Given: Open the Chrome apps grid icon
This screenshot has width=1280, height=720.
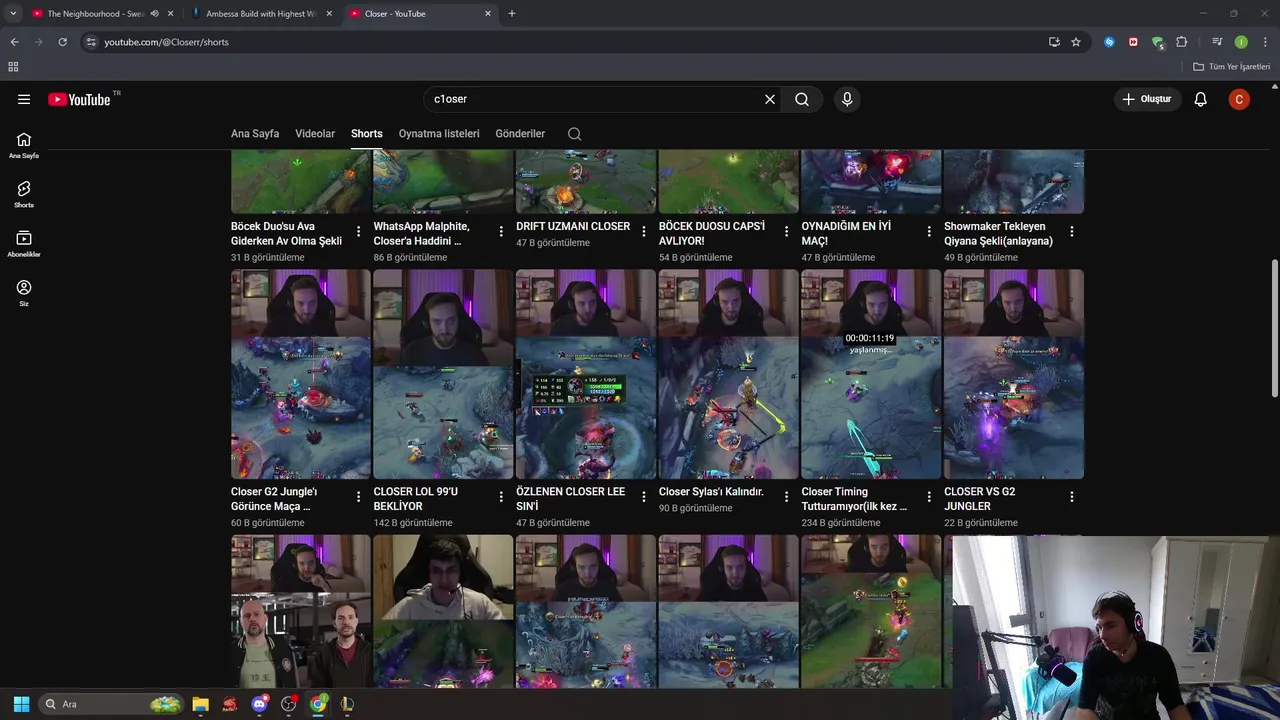Looking at the screenshot, I should [x=13, y=67].
